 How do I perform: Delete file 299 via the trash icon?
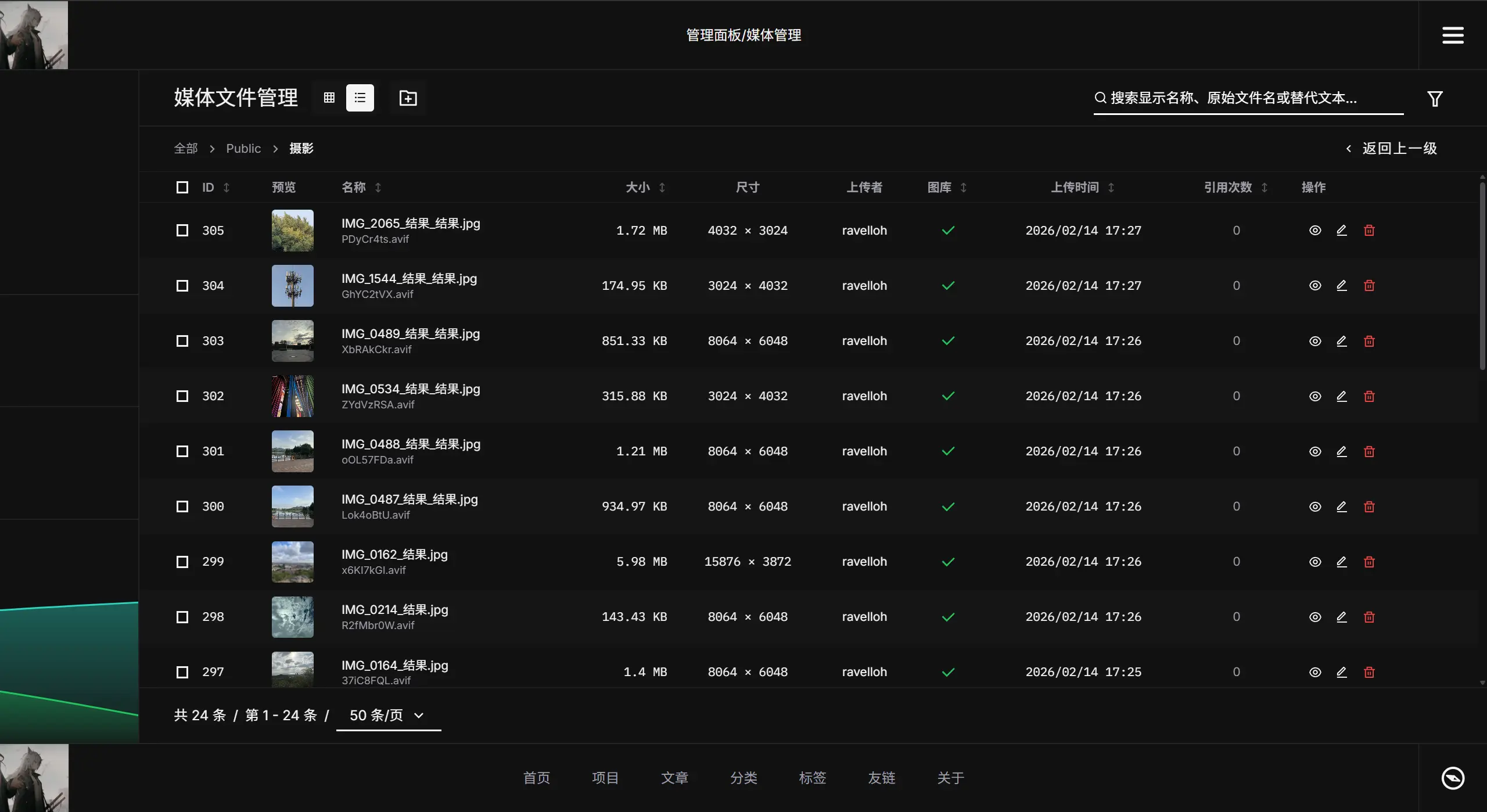(x=1369, y=562)
